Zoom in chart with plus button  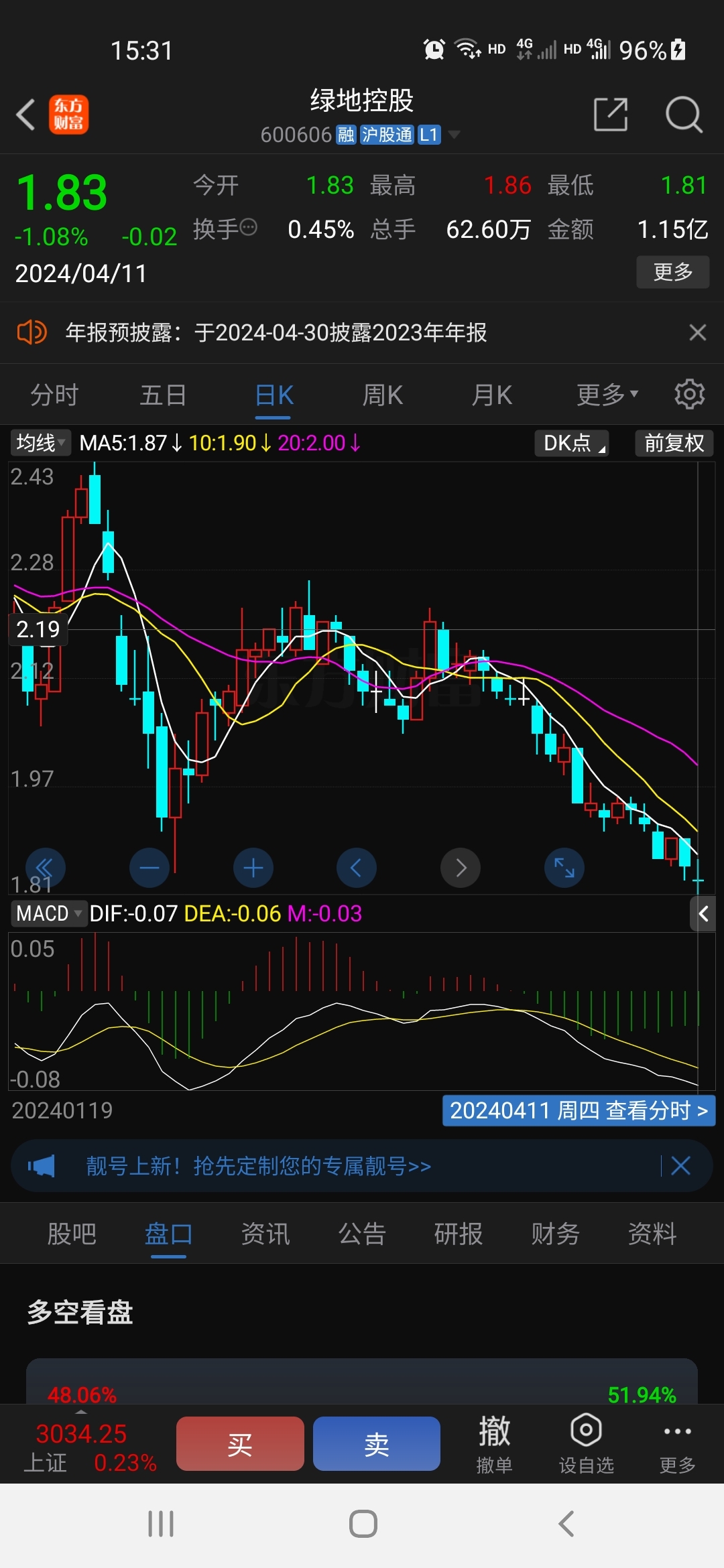(x=253, y=868)
